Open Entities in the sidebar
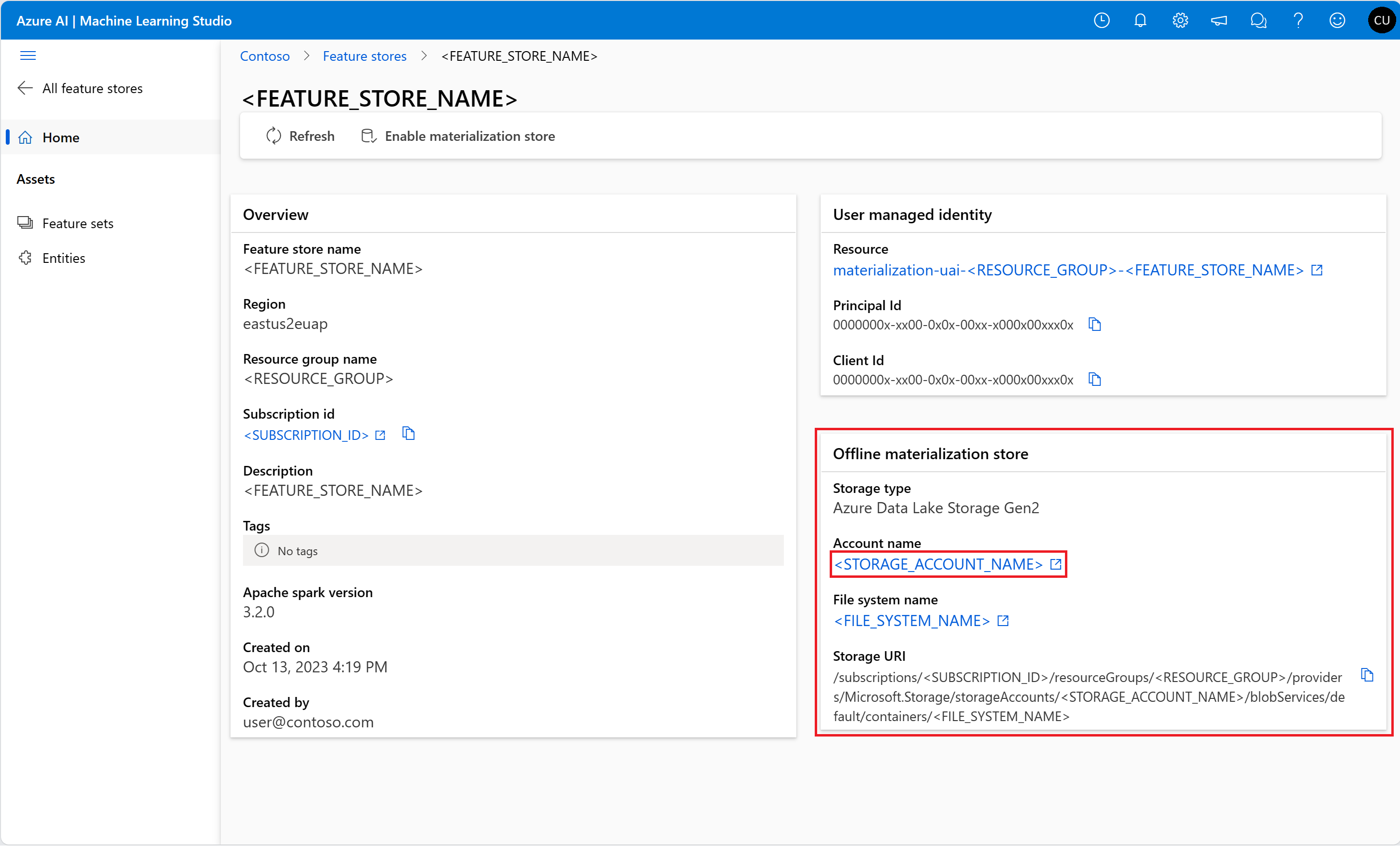The width and height of the screenshot is (1400, 846). coord(64,258)
